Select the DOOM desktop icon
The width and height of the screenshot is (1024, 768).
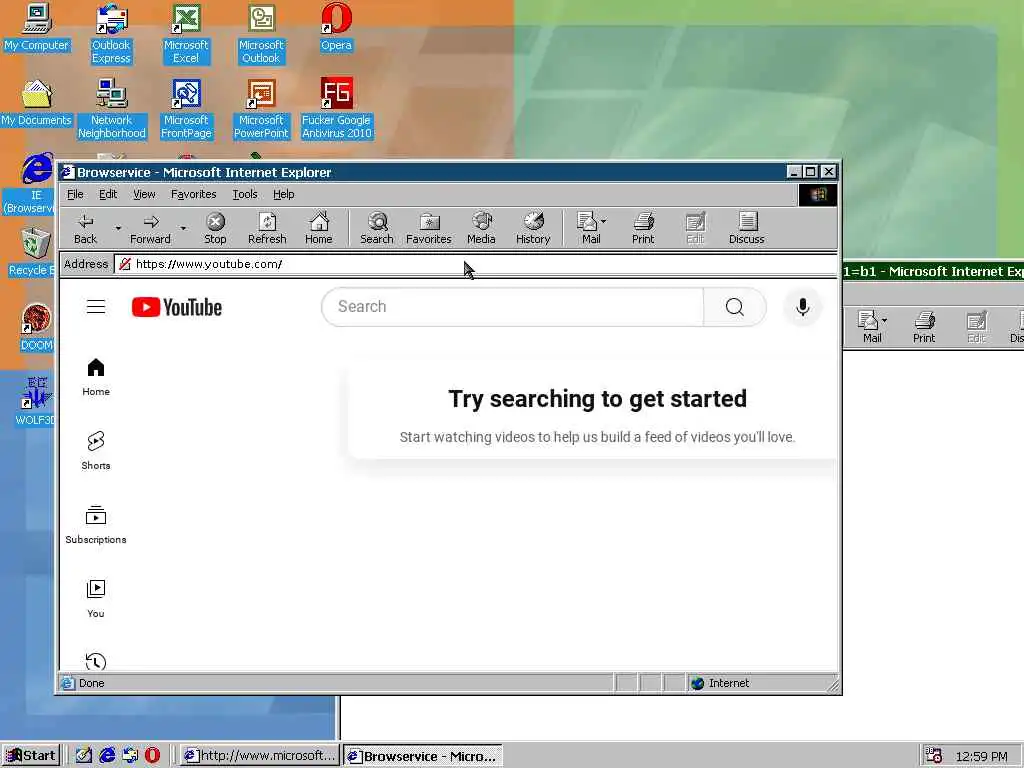36,327
